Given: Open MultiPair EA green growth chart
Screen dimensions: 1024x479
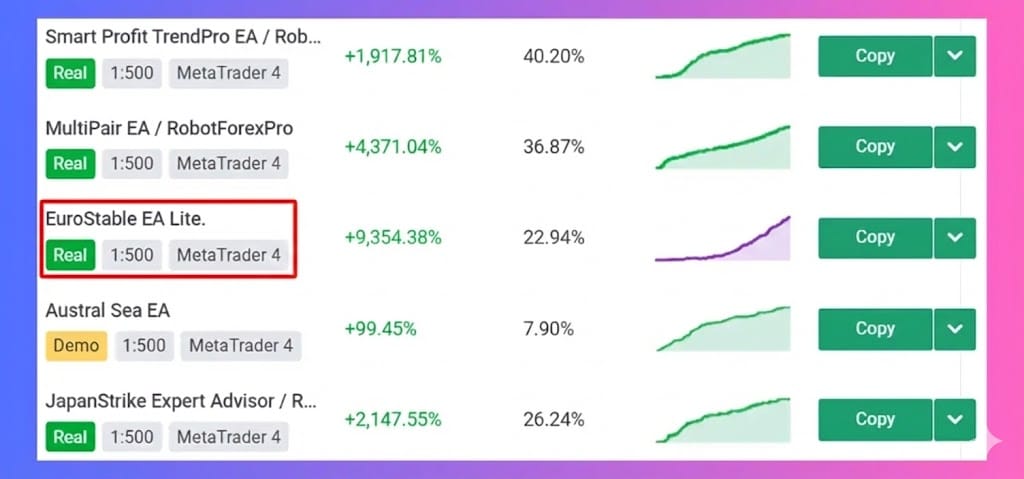Looking at the screenshot, I should click(x=723, y=148).
